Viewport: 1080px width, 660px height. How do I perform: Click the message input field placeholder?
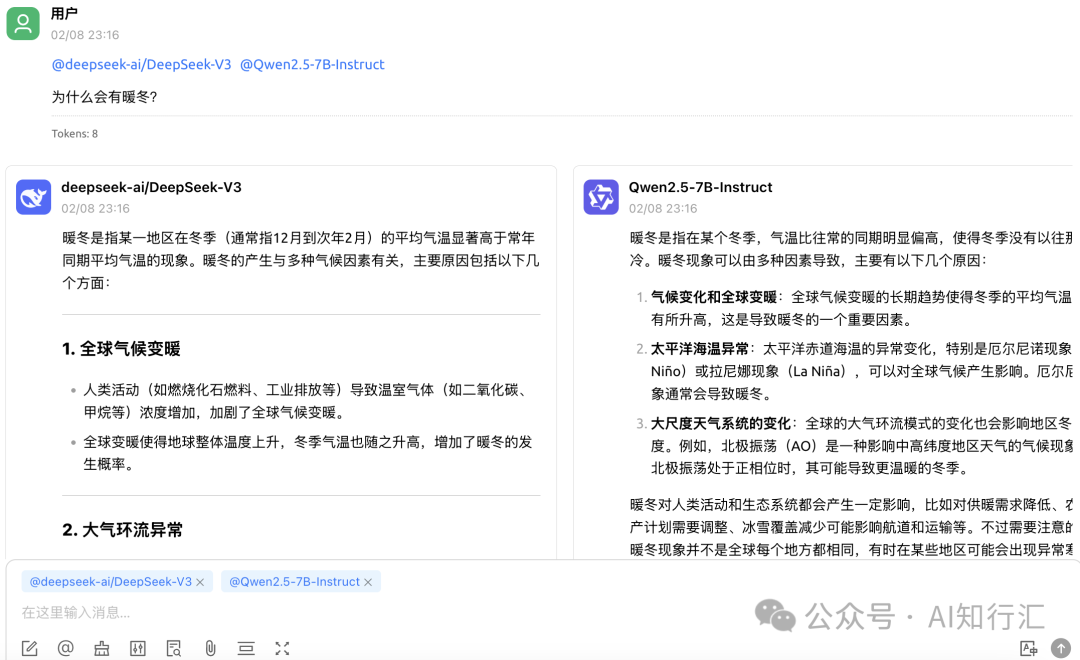76,612
